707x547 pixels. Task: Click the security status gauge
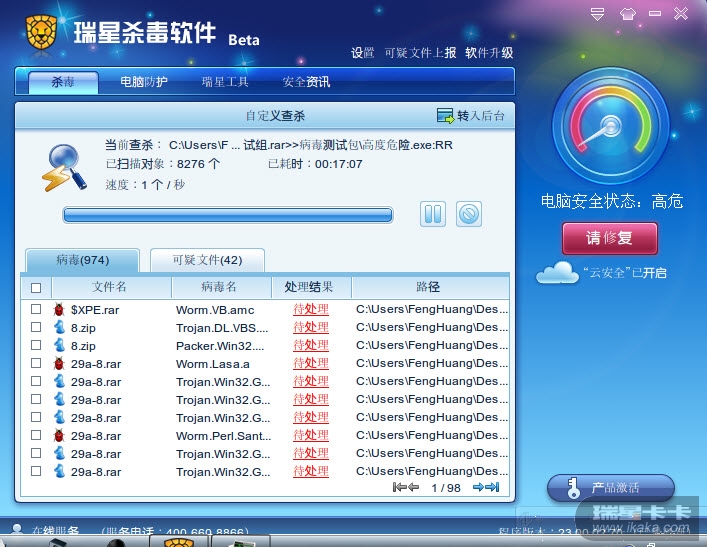pos(611,126)
